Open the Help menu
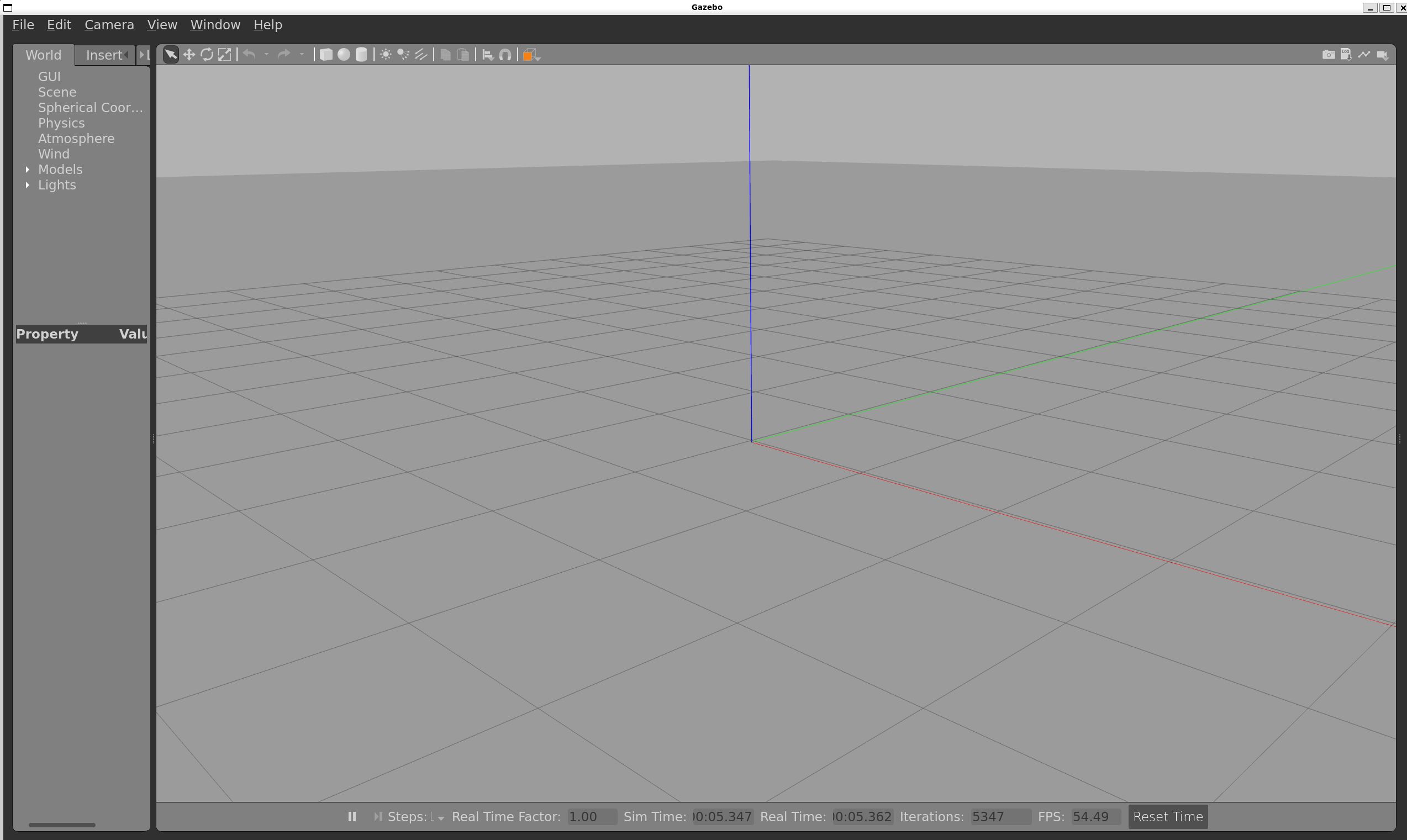Screen dimensions: 1407x840 pos(268,25)
